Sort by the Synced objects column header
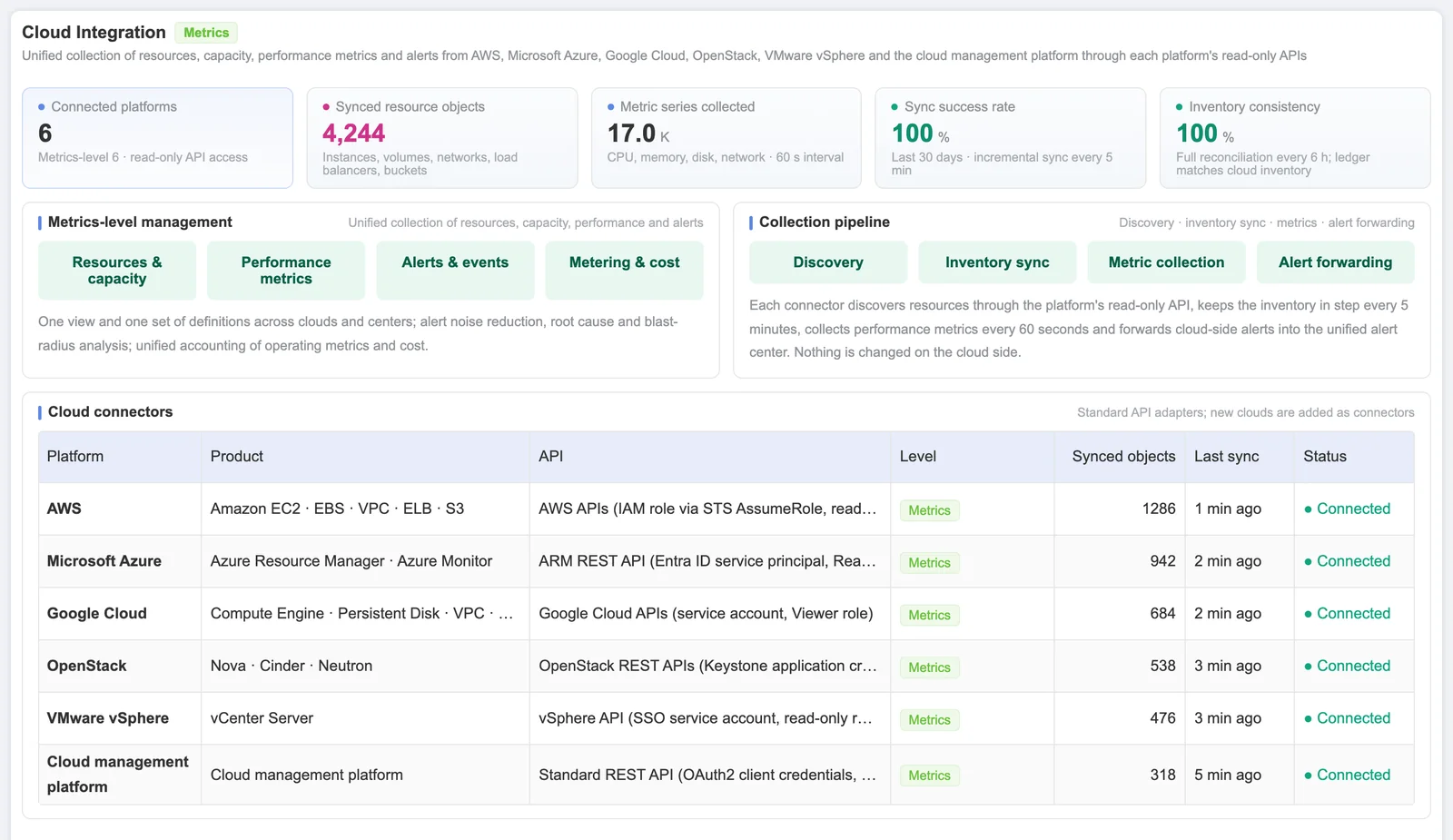The image size is (1453, 840). pos(1120,457)
